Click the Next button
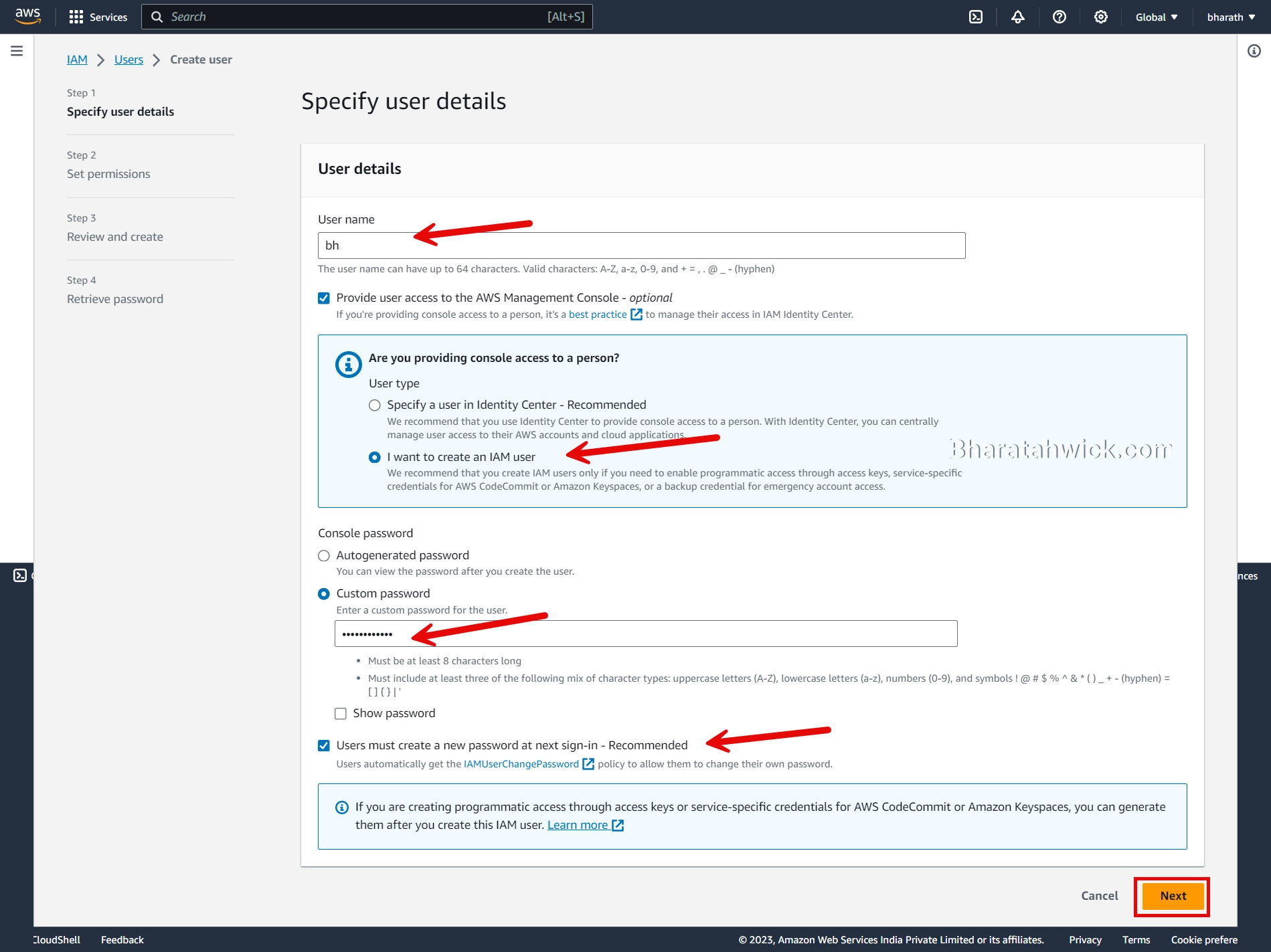The image size is (1271, 952). point(1173,896)
